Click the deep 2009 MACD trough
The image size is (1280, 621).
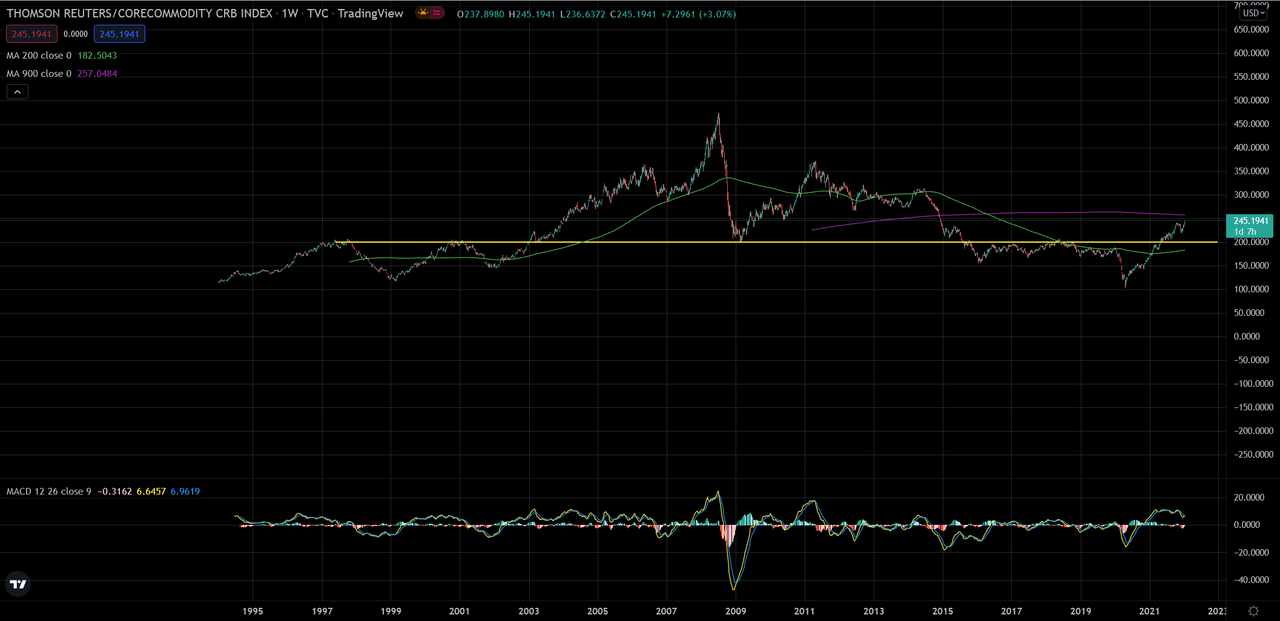coord(734,585)
